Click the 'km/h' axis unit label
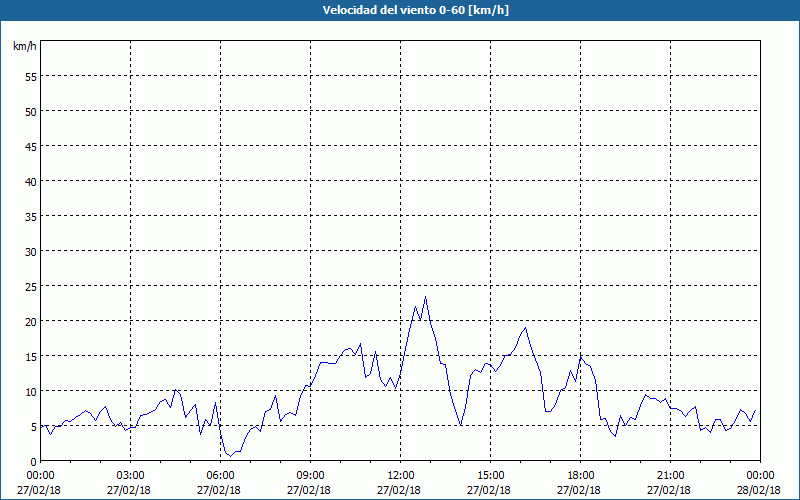 pos(24,46)
